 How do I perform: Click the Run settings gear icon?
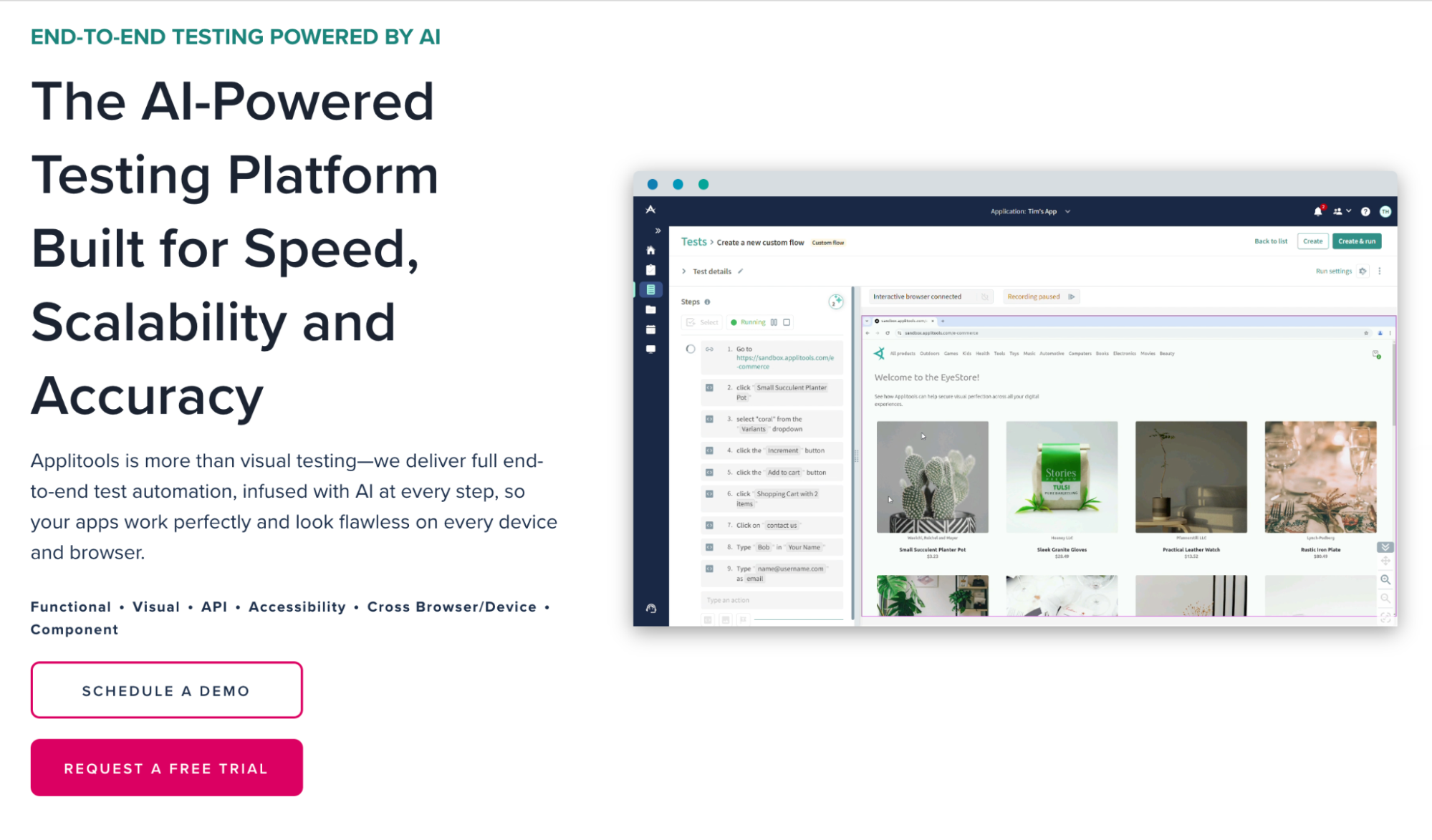click(x=1363, y=271)
